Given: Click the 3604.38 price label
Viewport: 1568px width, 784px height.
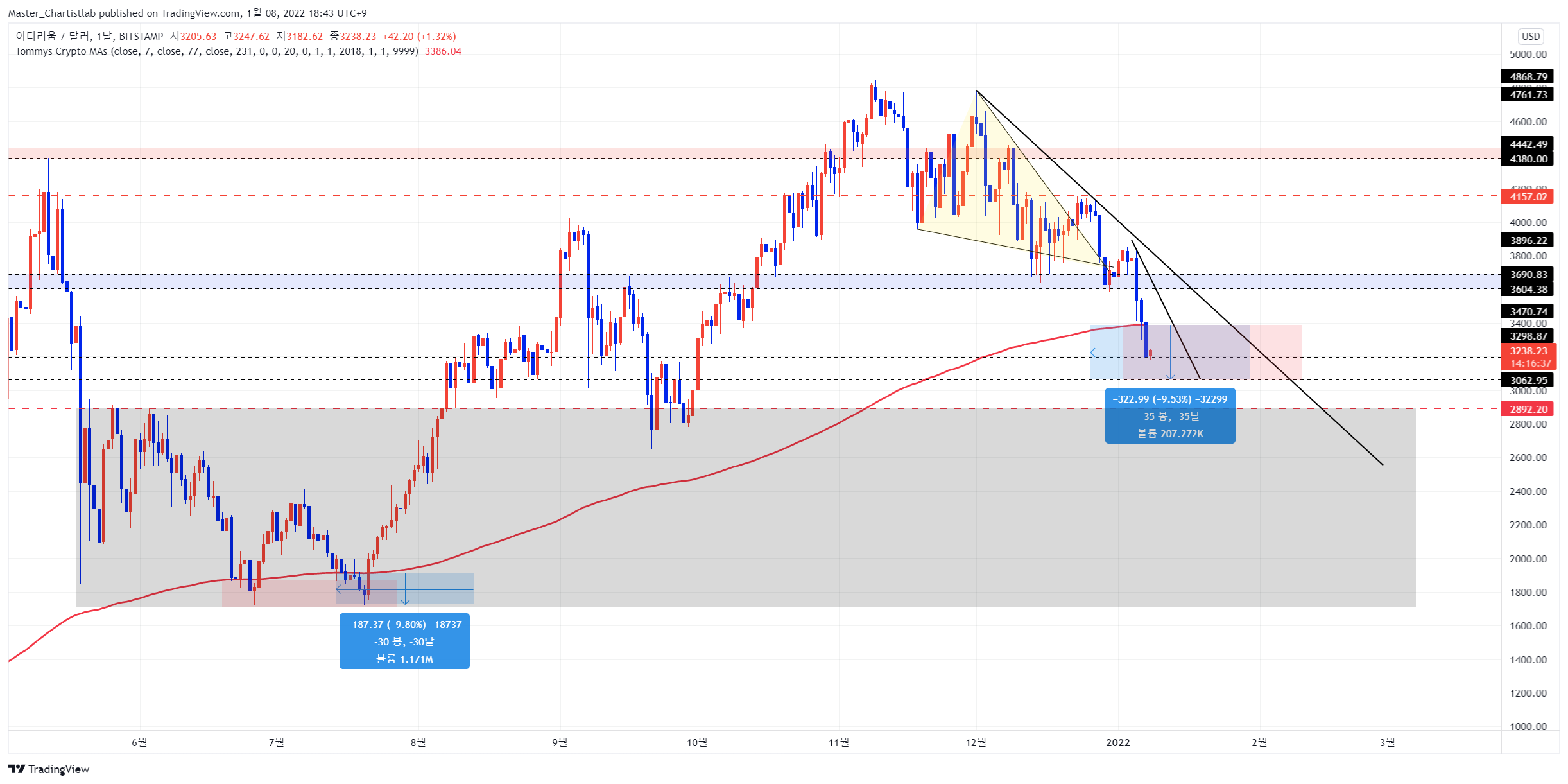Looking at the screenshot, I should click(1528, 289).
